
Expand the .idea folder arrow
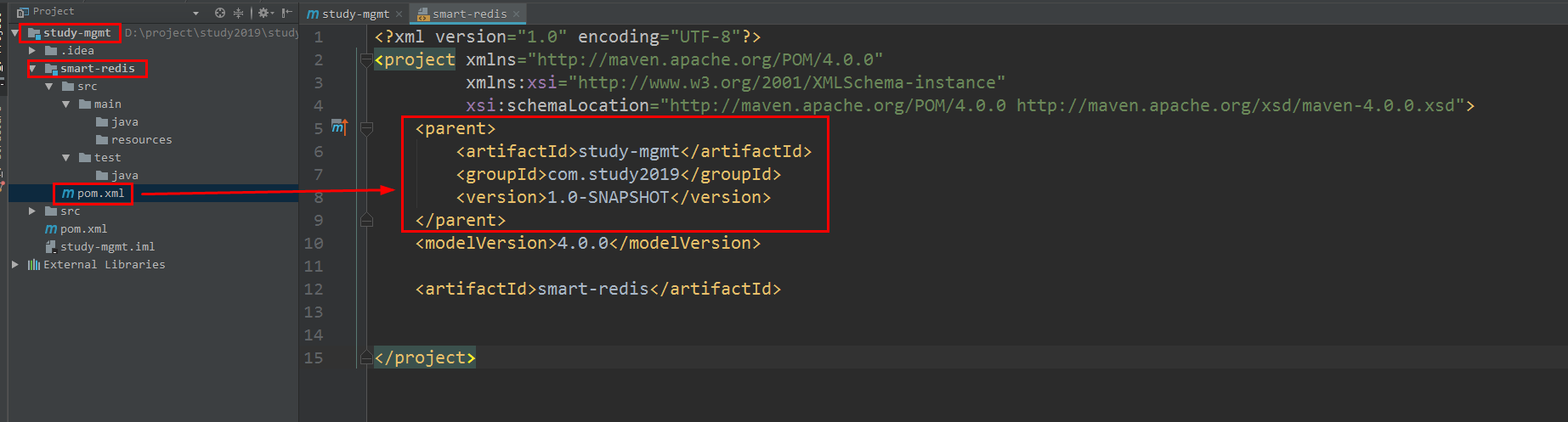32,51
